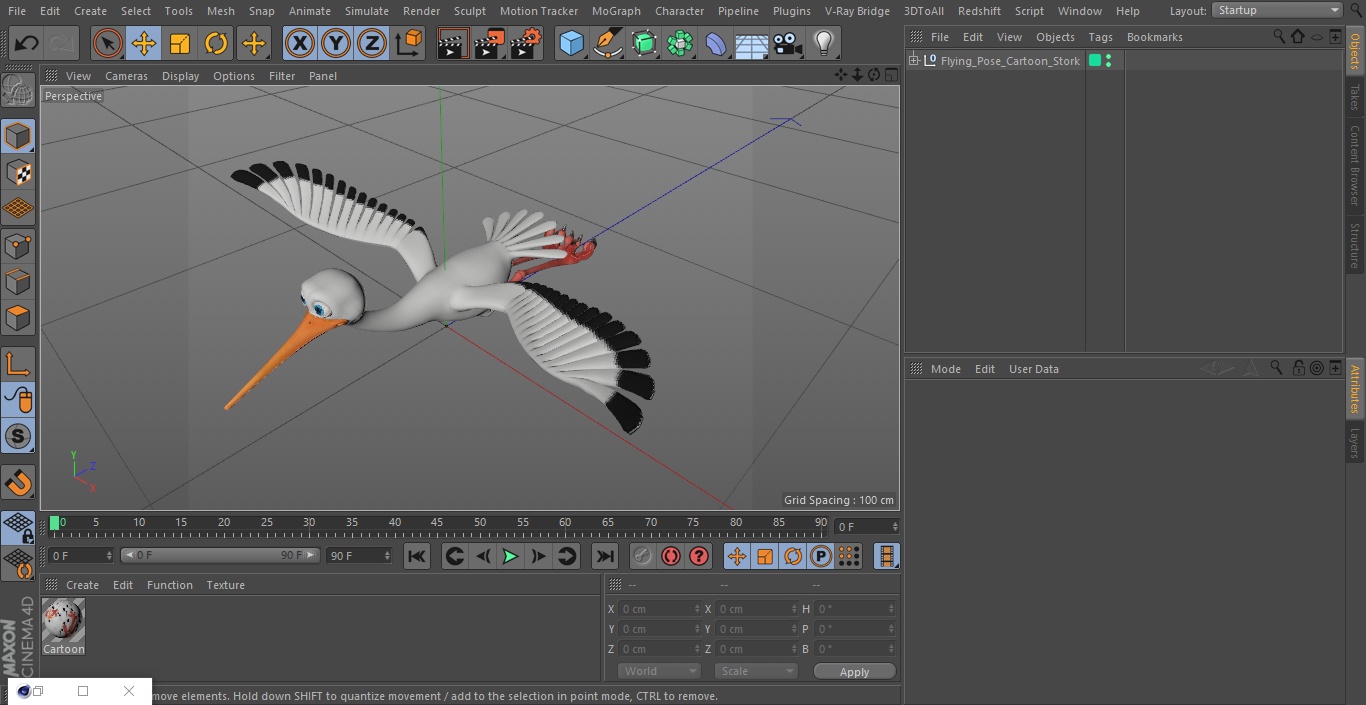Render the current view

[x=453, y=43]
